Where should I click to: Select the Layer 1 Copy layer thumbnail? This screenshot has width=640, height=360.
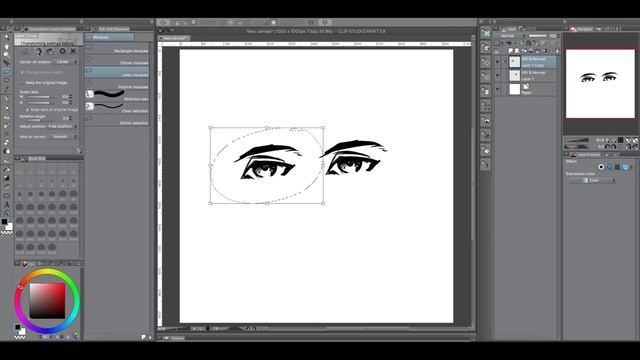515,62
